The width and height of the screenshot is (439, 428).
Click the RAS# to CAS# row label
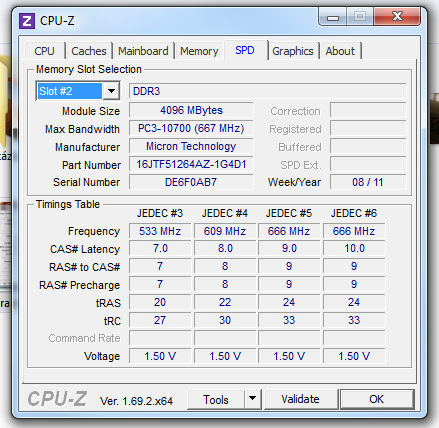(84, 267)
